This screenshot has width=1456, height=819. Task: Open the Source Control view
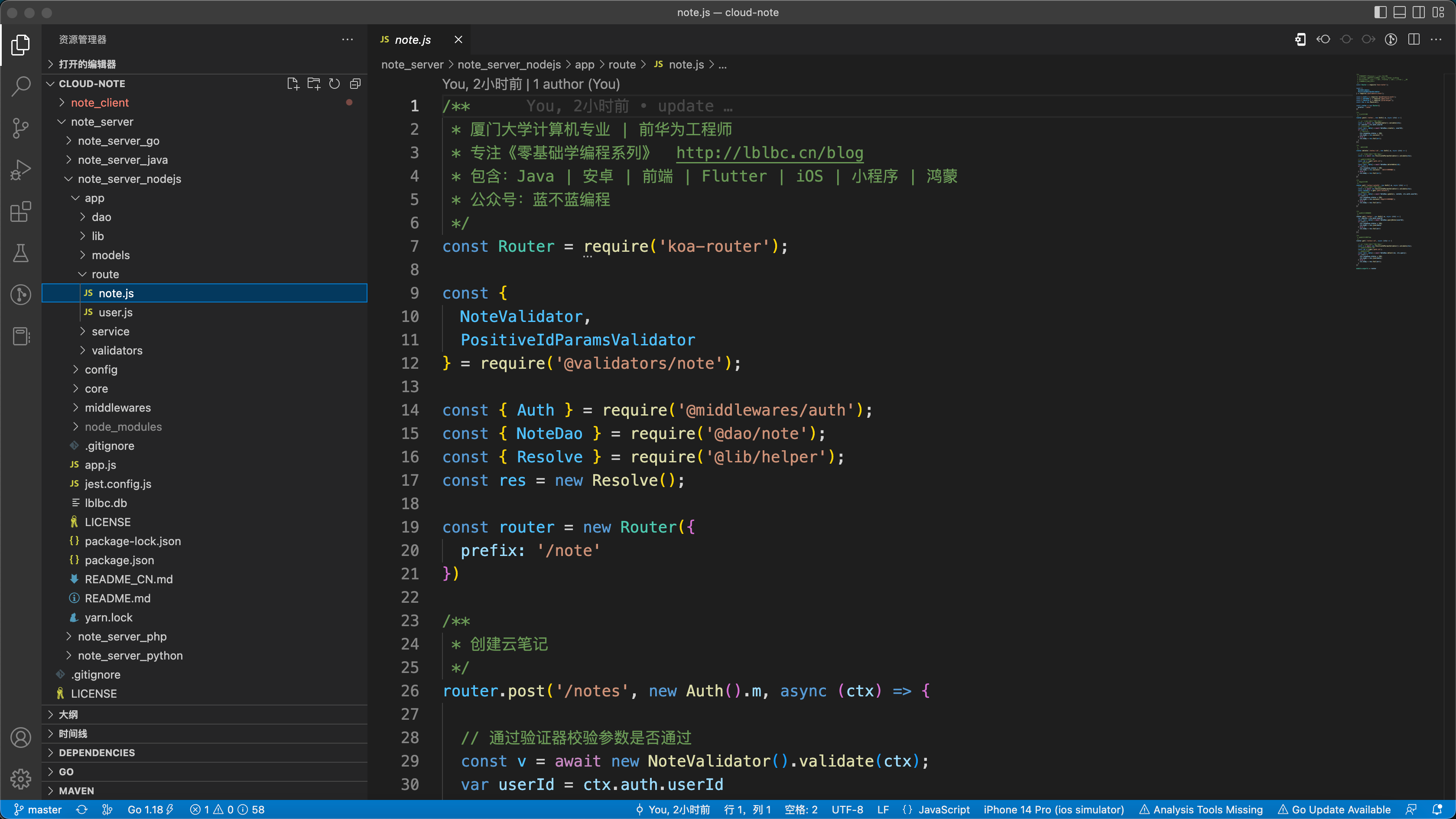tap(21, 128)
